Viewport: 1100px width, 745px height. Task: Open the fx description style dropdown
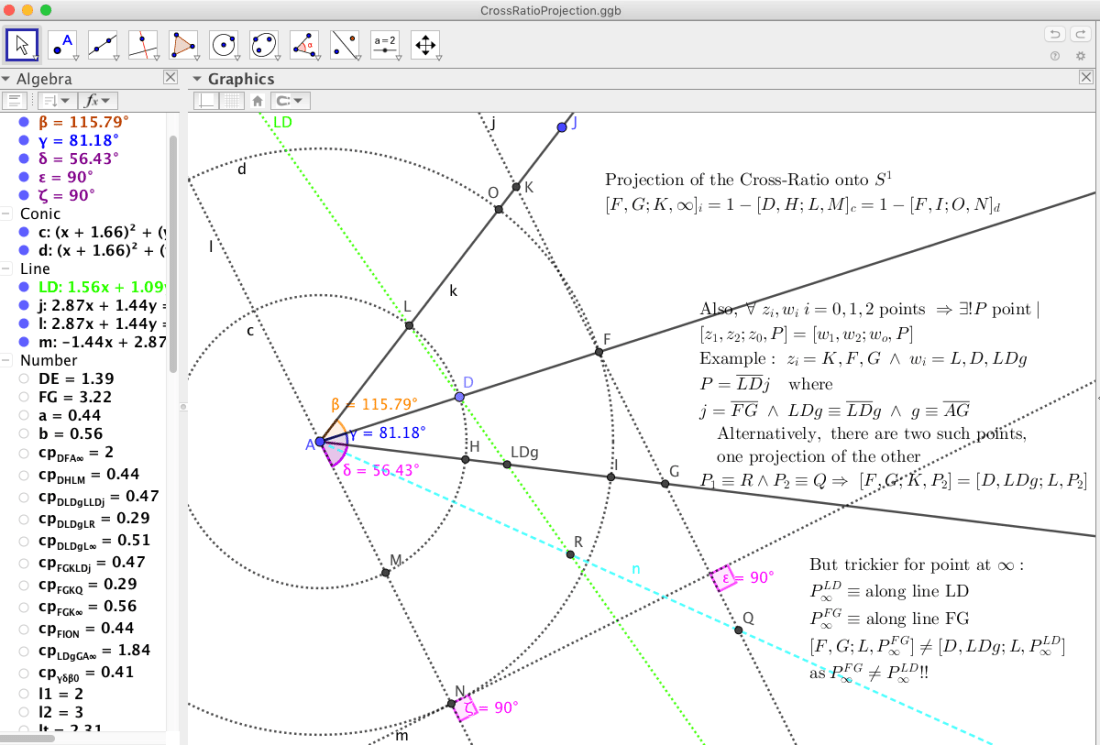98,100
